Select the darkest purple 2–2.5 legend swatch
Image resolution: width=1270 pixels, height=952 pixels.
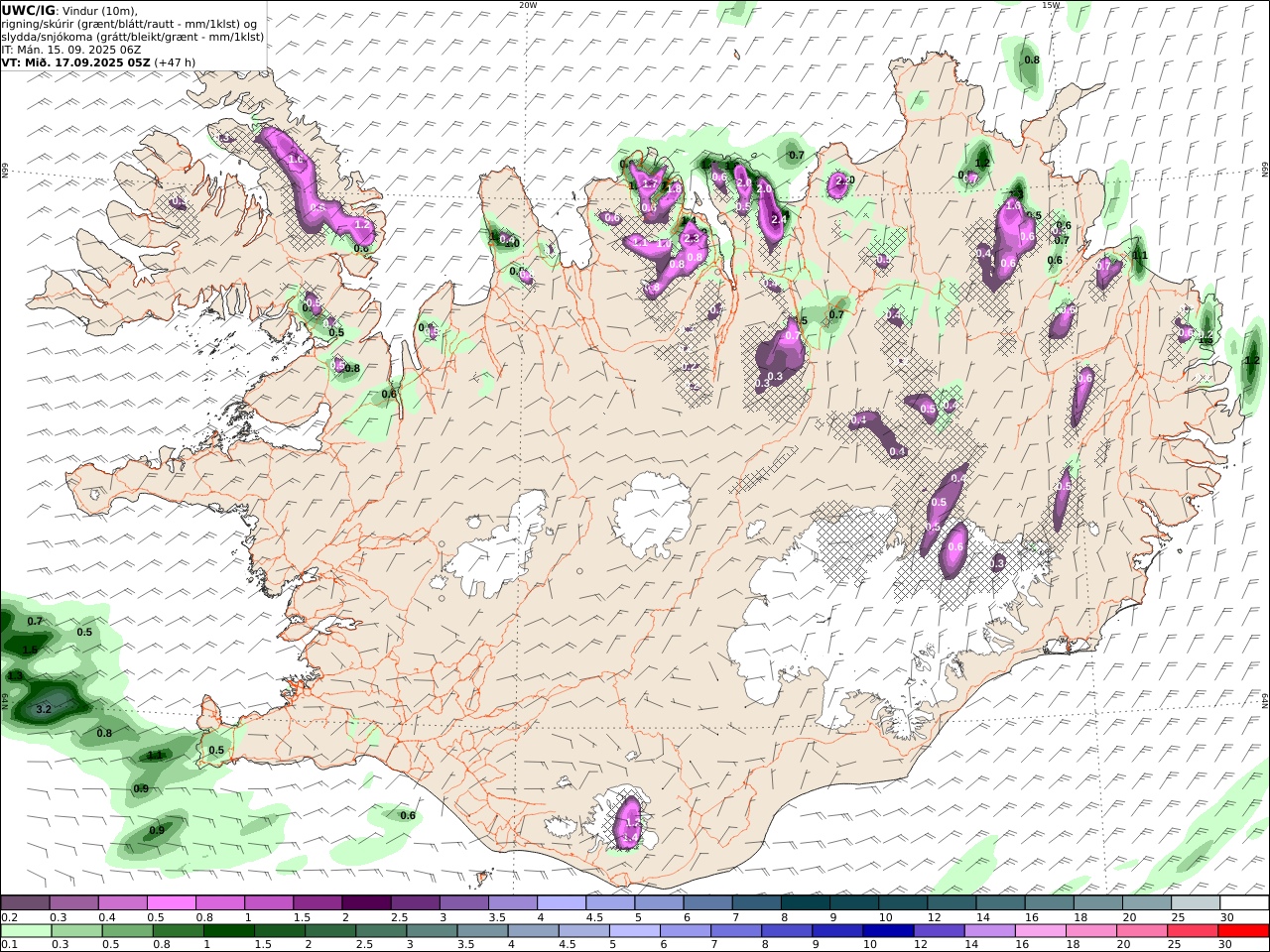[x=365, y=903]
